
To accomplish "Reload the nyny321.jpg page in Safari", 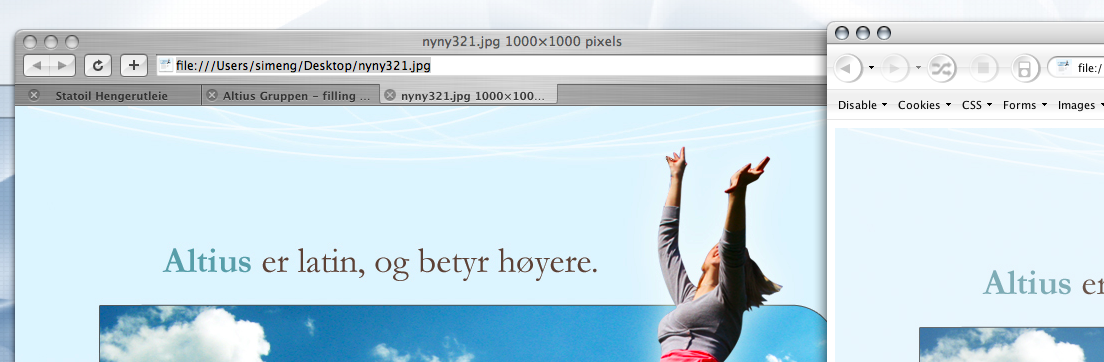I will tap(98, 65).
